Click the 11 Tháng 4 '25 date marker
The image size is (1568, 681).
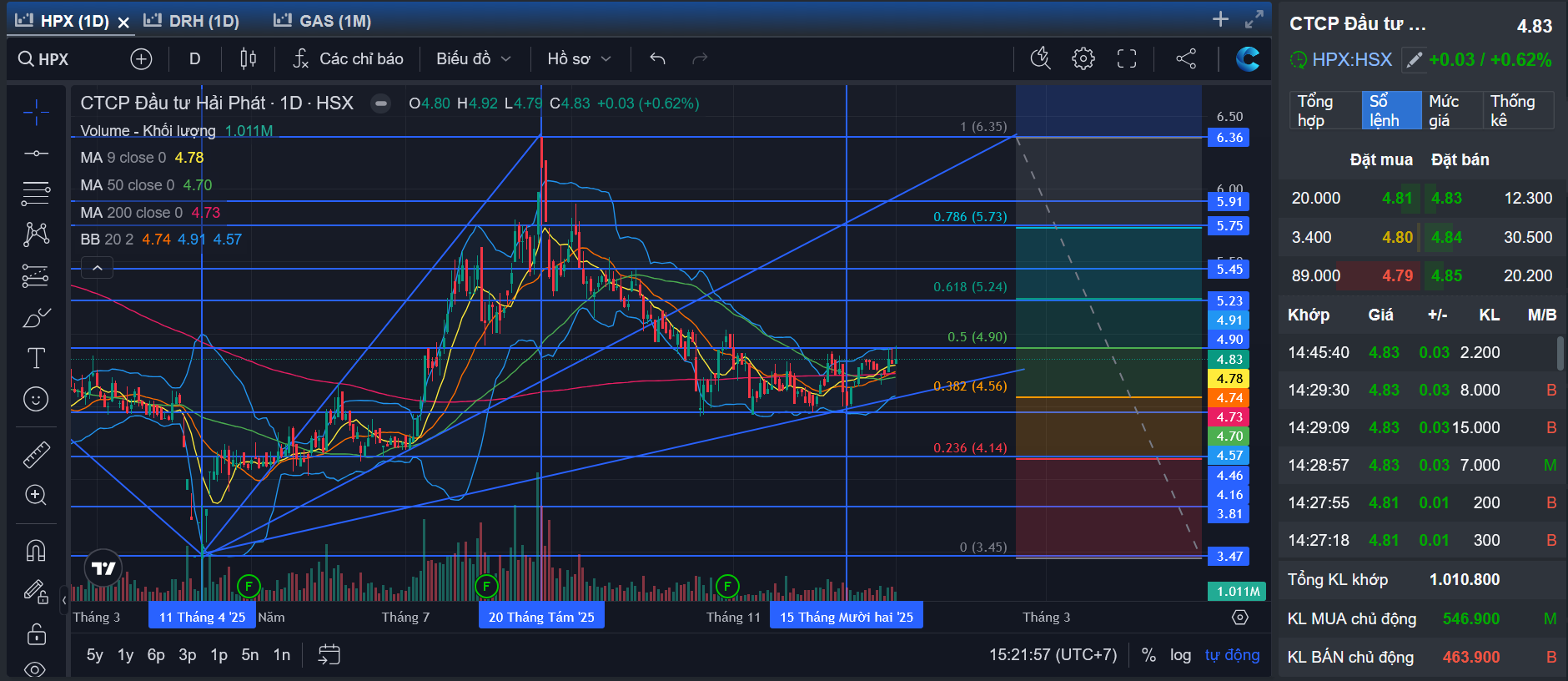click(203, 617)
